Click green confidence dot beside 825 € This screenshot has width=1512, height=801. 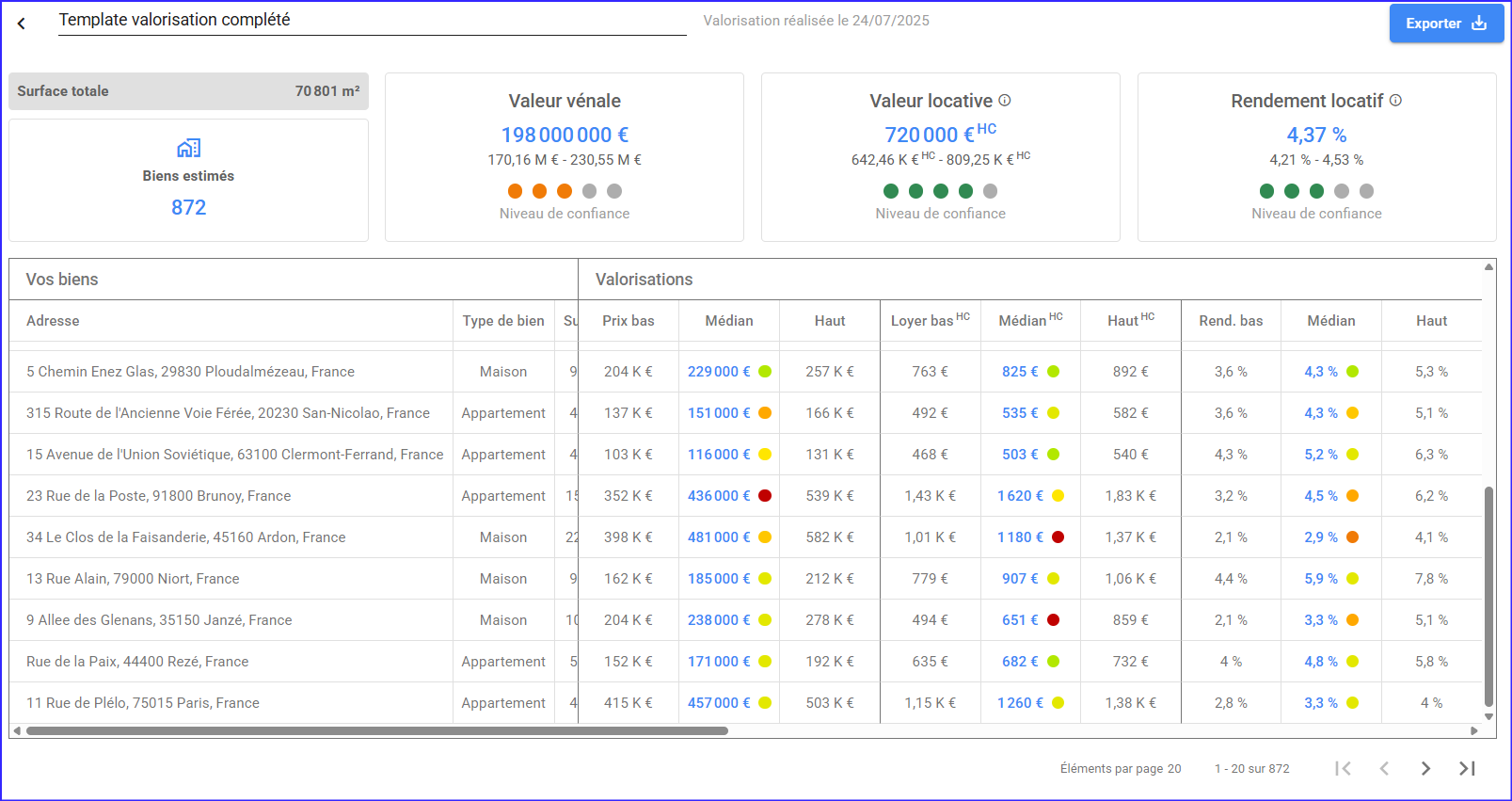pos(1053,372)
